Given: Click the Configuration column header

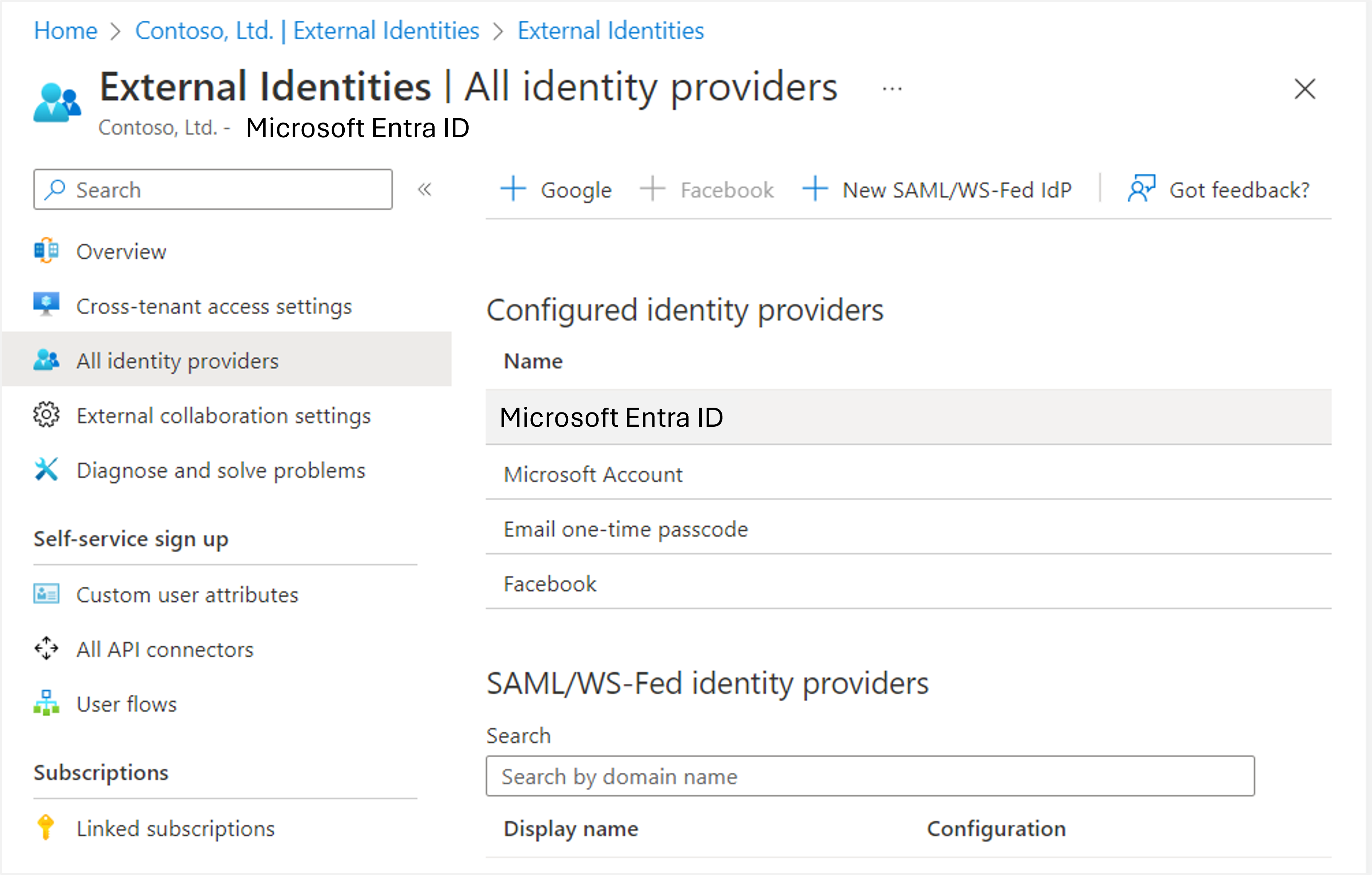Looking at the screenshot, I should point(996,828).
